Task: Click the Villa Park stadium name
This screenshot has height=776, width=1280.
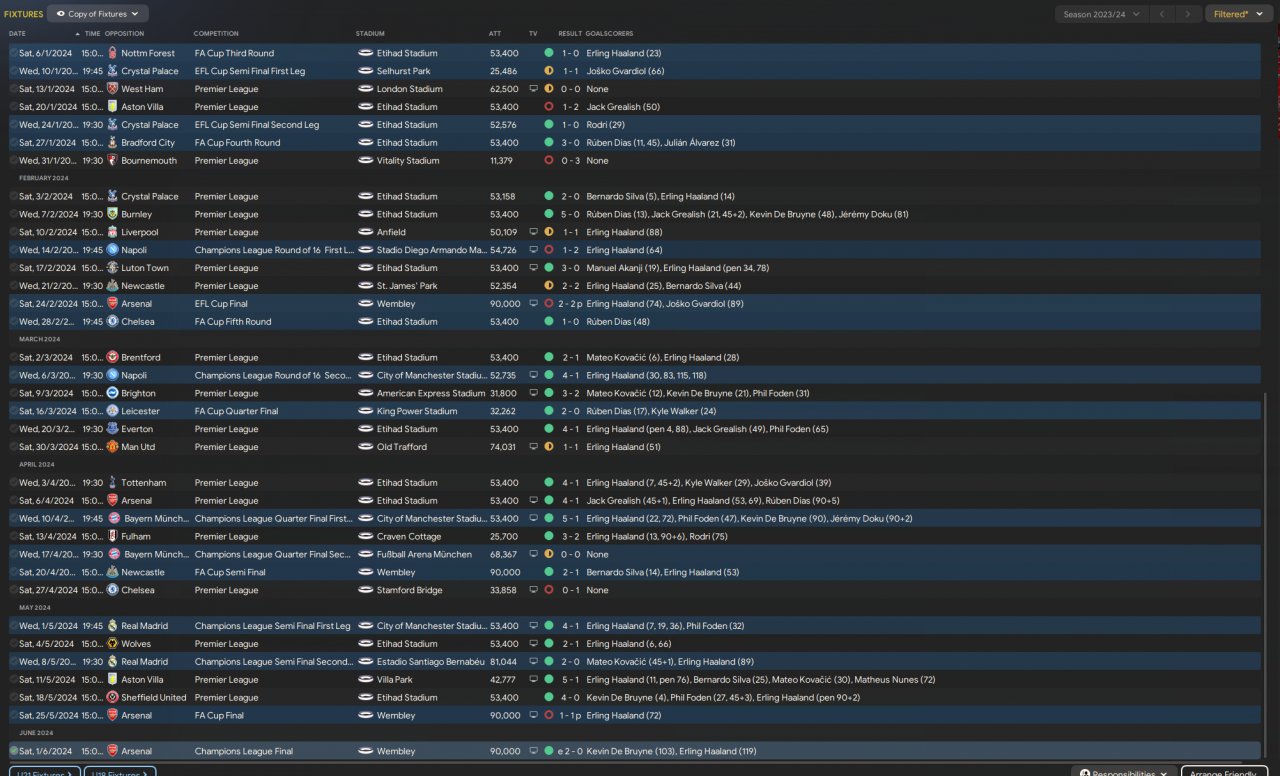Action: pos(396,680)
